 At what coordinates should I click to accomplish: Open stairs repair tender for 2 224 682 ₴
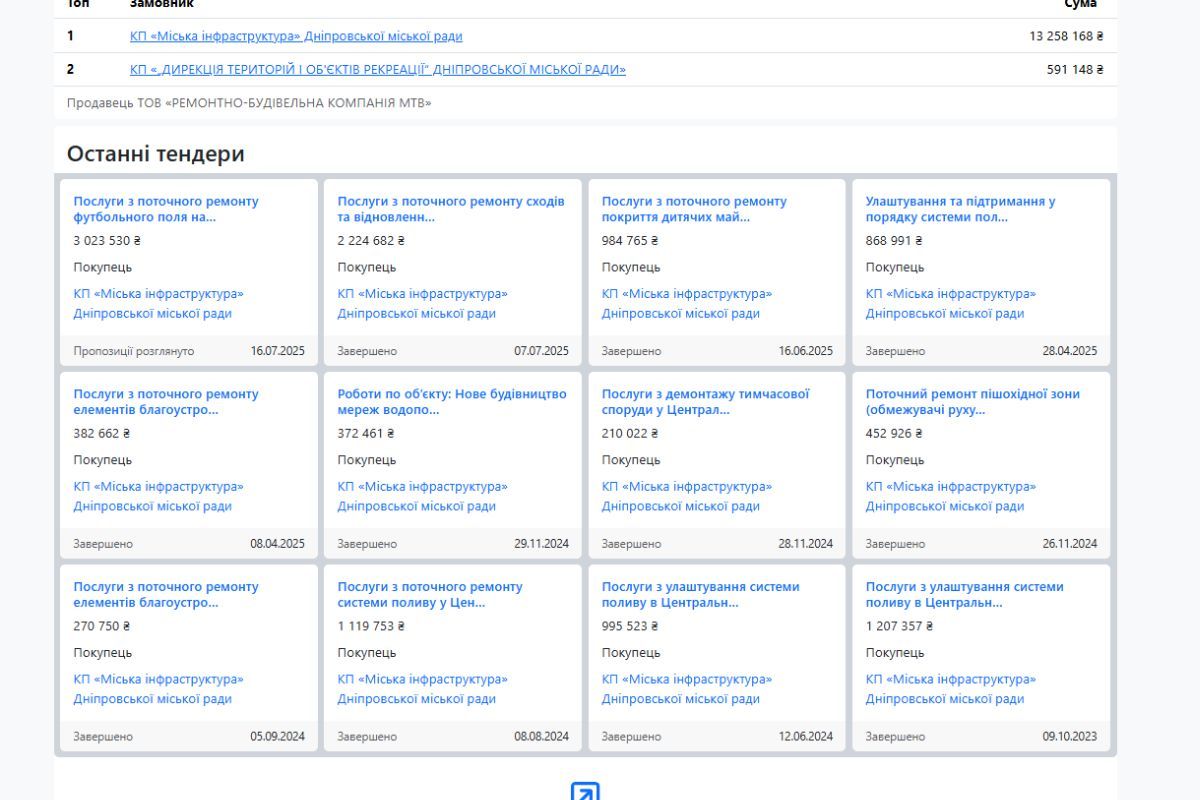[x=451, y=209]
